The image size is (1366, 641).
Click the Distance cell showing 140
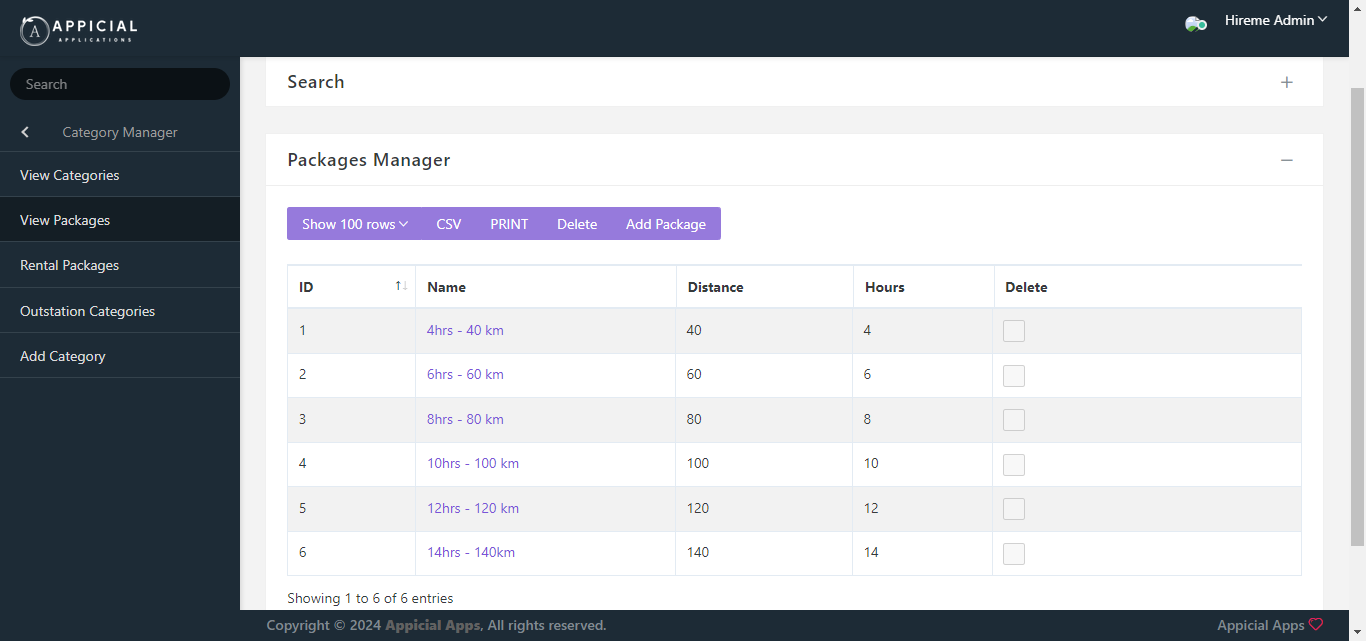click(x=764, y=553)
